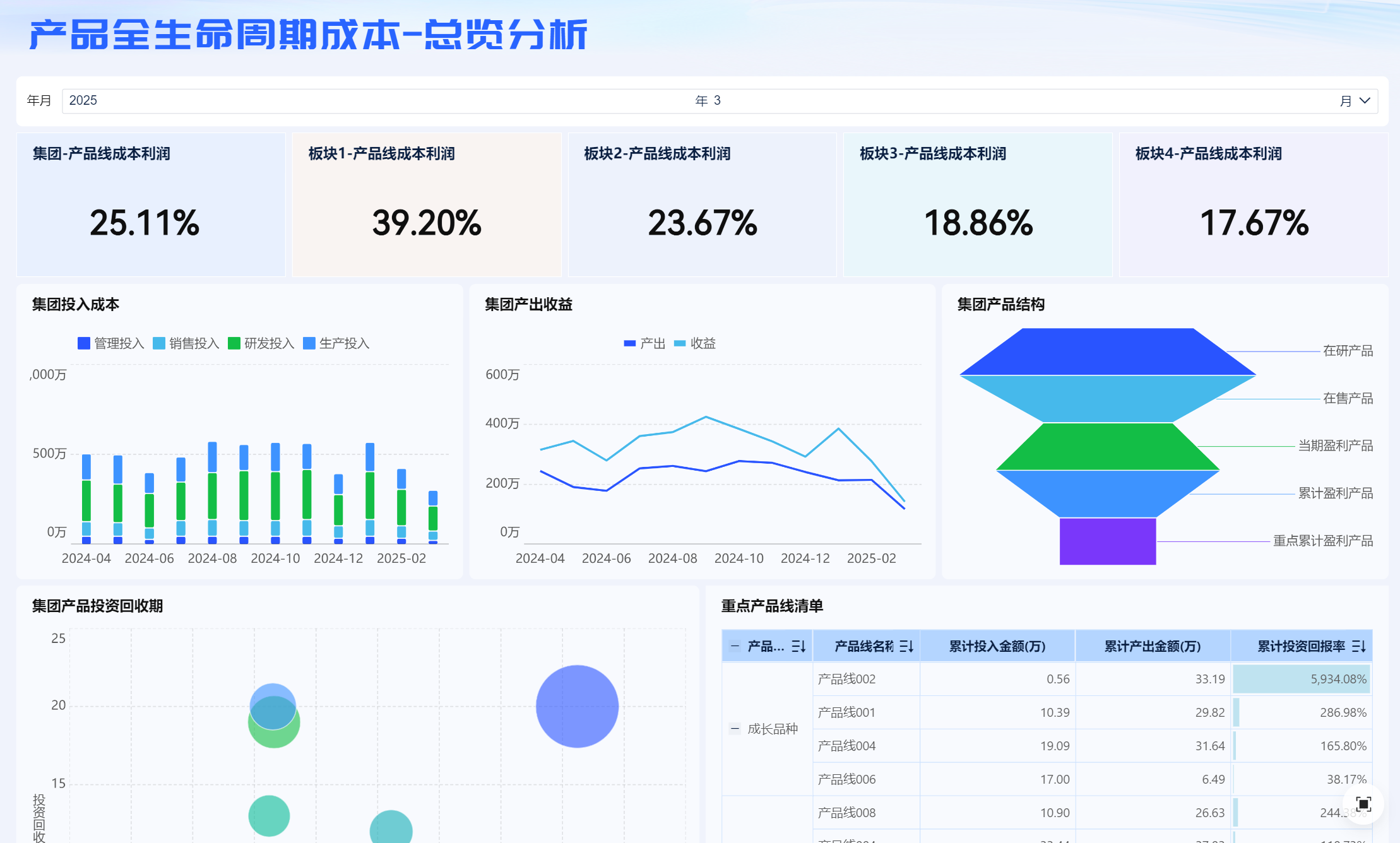Select the 产品线002 row name cell
This screenshot has width=1400, height=843.
(866, 679)
